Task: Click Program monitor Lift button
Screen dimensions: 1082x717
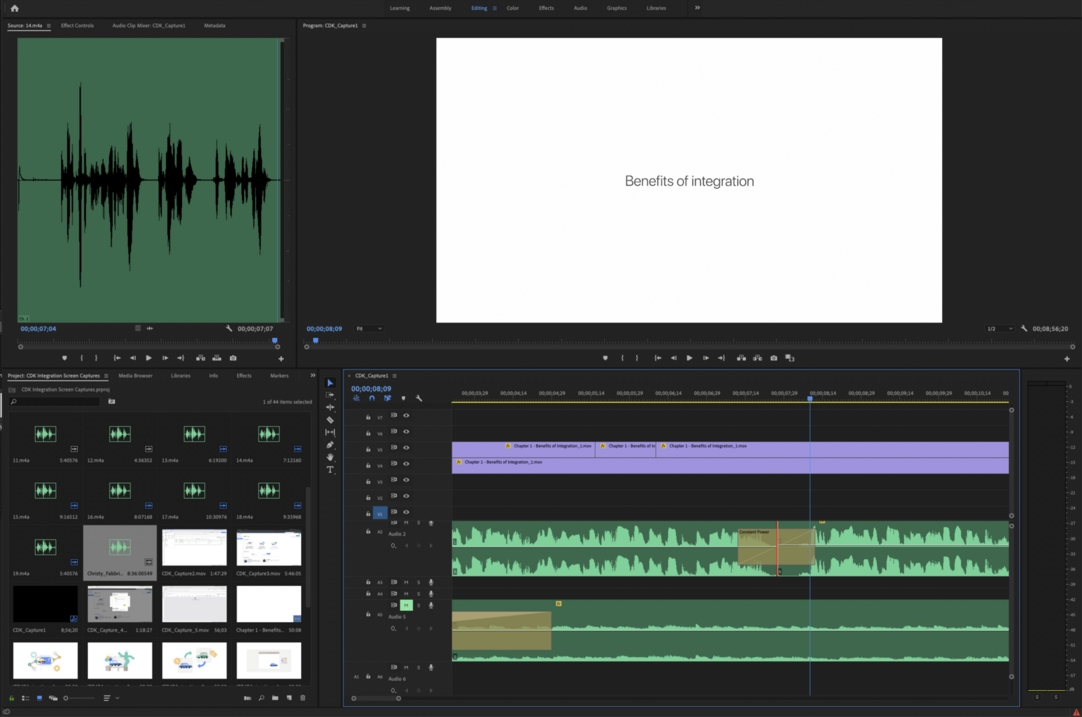Action: coord(741,358)
